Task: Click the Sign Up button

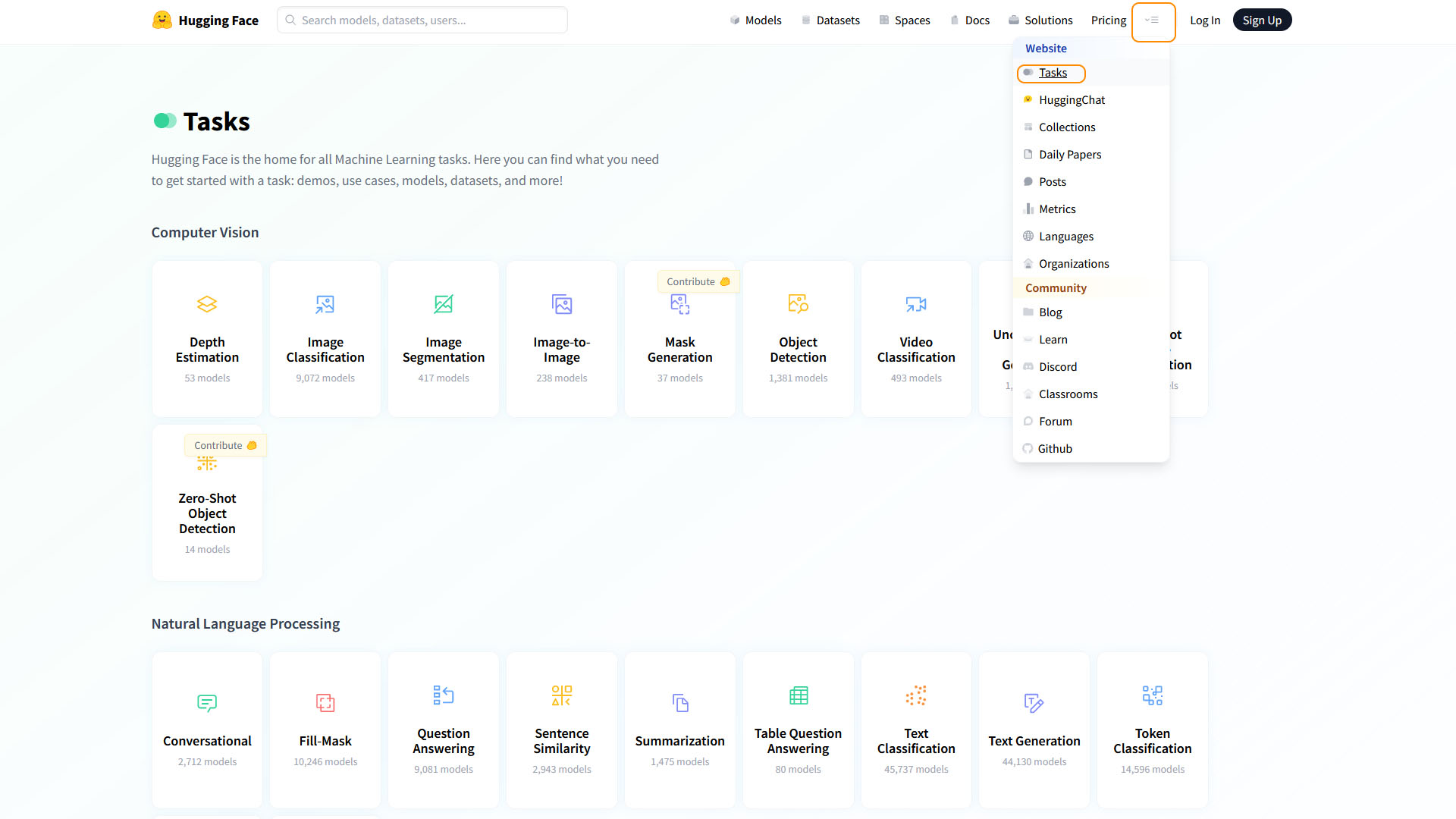Action: pyautogui.click(x=1262, y=20)
